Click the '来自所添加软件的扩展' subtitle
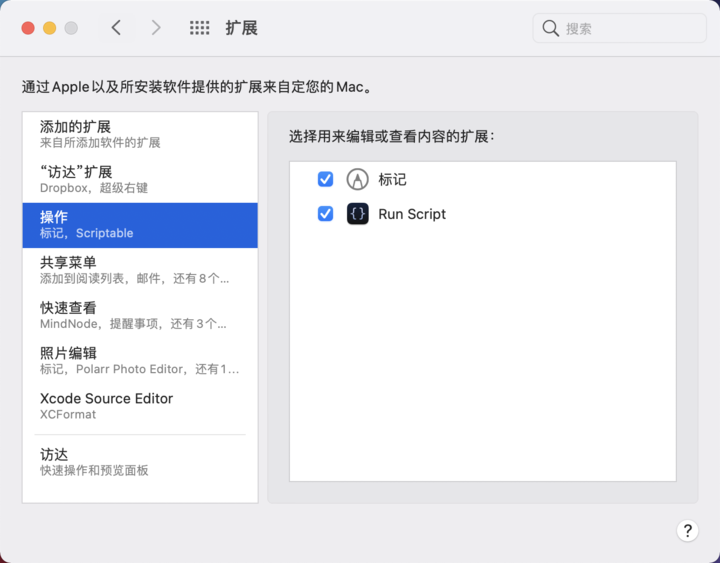720x563 pixels. (x=100, y=143)
